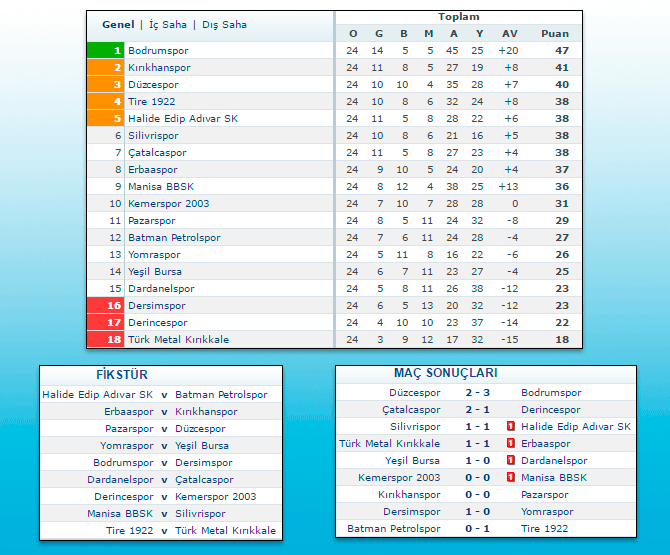Click orange position 5 badge in standings
The height and width of the screenshot is (555, 670).
pyautogui.click(x=105, y=118)
